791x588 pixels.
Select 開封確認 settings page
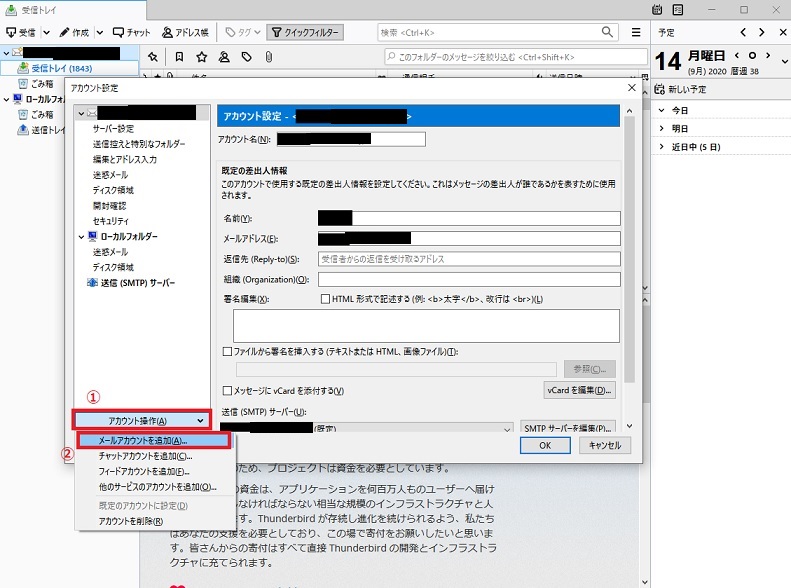pyautogui.click(x=109, y=205)
